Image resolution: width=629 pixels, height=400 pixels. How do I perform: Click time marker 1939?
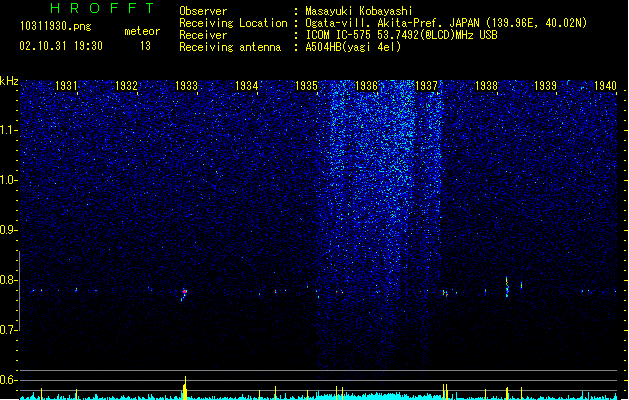[546, 85]
